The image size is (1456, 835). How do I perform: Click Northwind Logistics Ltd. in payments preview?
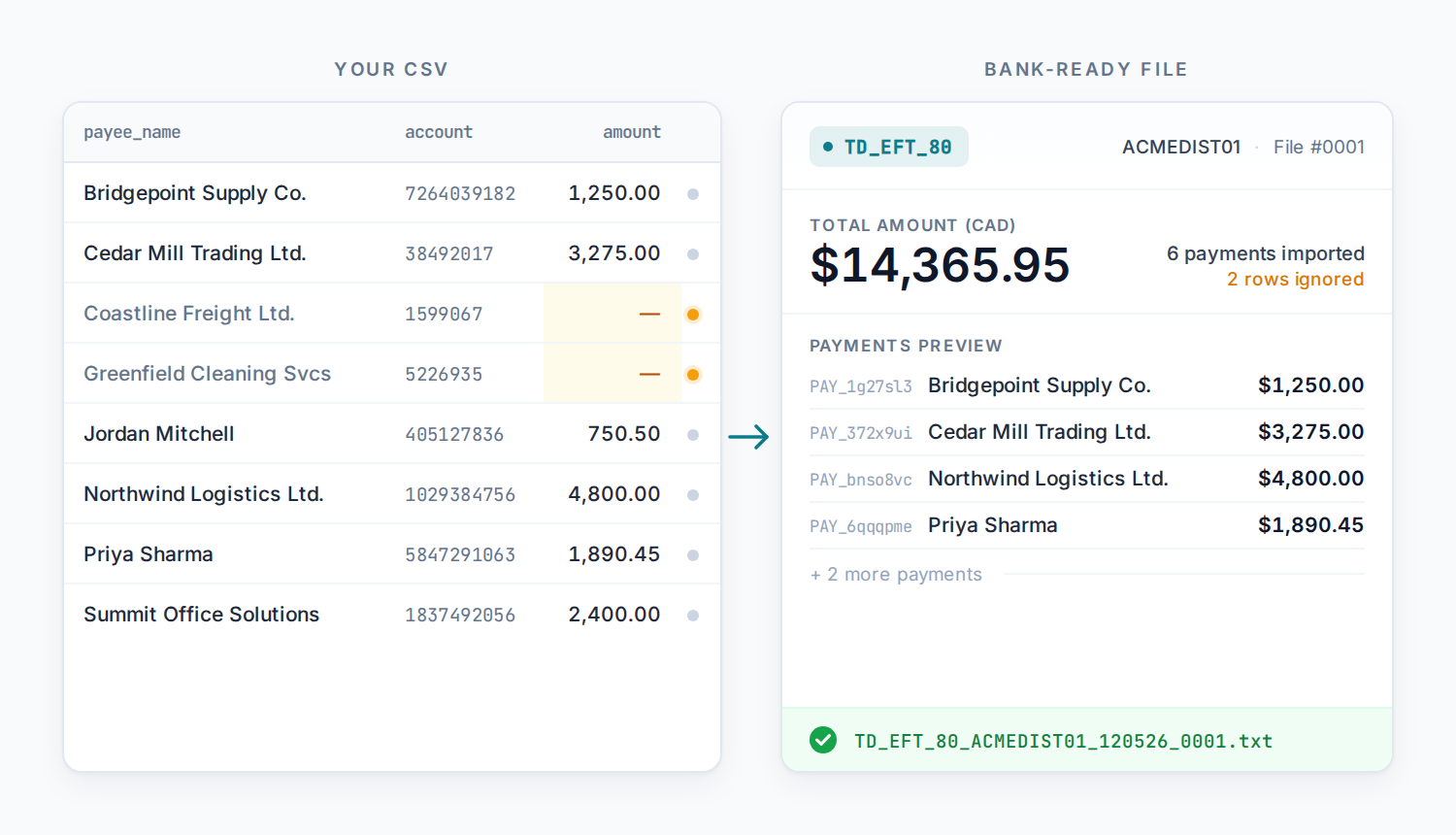[1048, 479]
